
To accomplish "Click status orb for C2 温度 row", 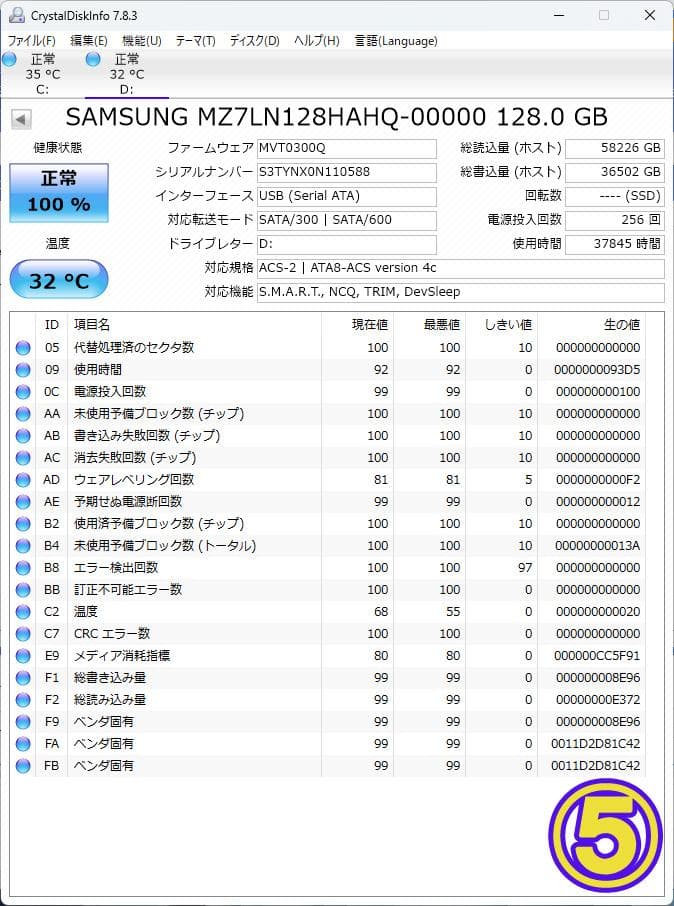I will (x=23, y=612).
